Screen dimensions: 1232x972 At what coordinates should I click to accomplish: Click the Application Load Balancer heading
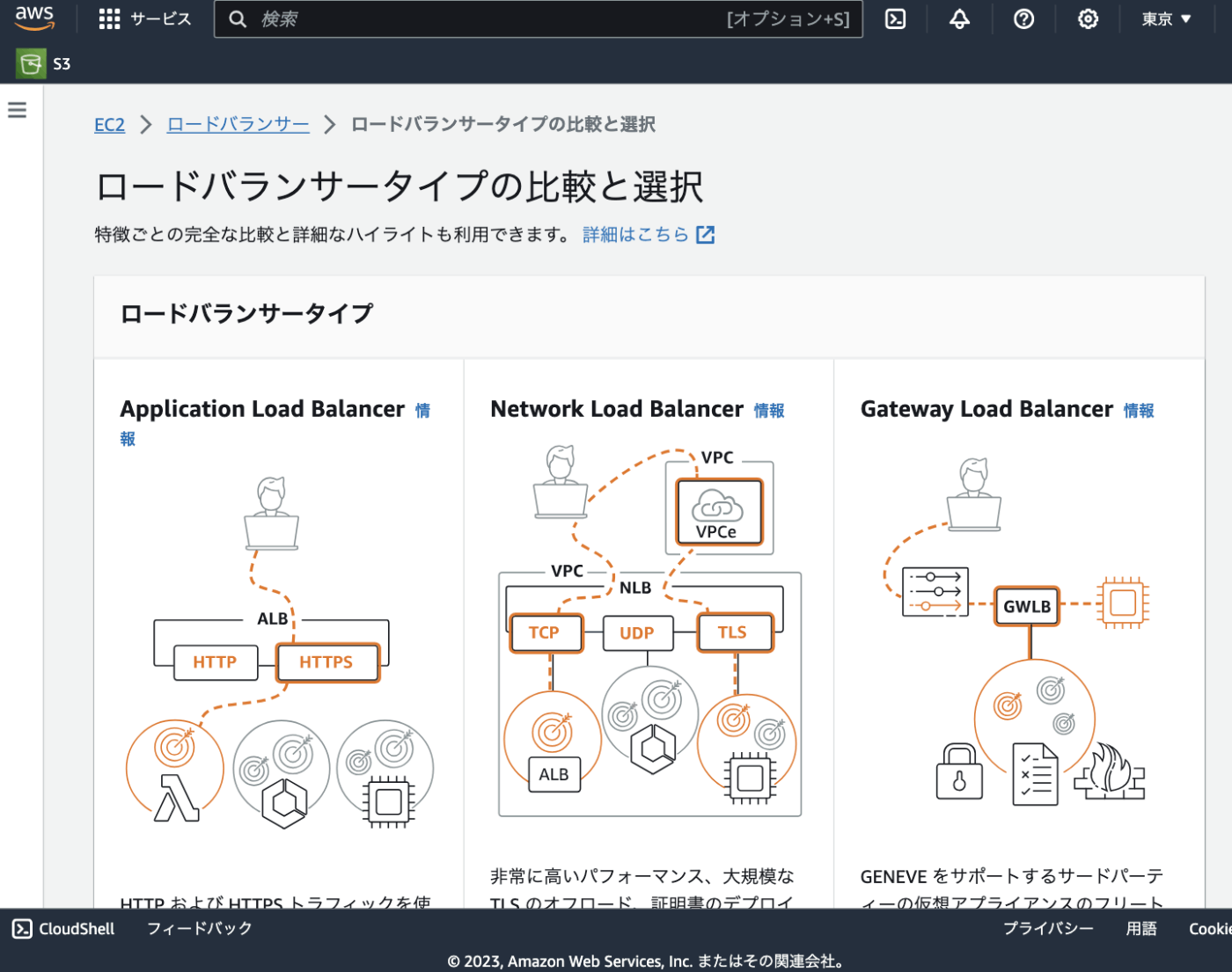pyautogui.click(x=262, y=409)
